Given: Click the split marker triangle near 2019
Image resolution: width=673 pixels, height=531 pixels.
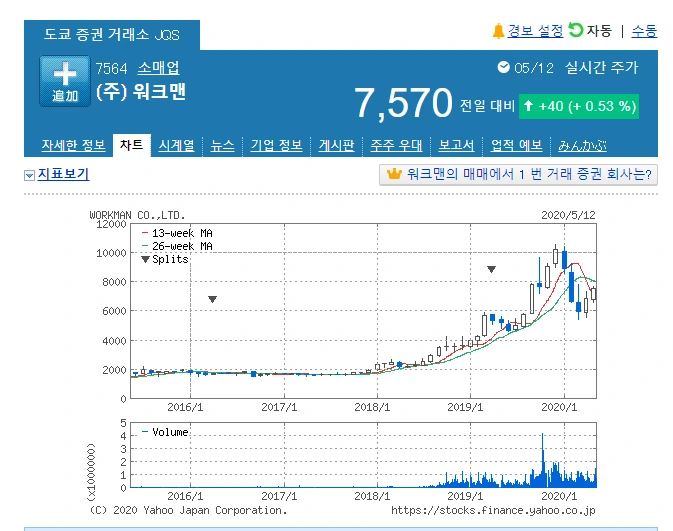Looking at the screenshot, I should click(x=491, y=269).
